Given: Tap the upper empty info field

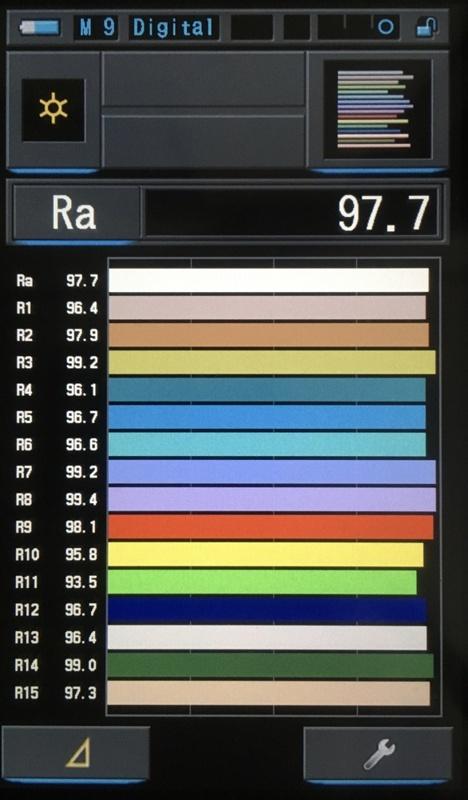Looking at the screenshot, I should (x=204, y=80).
